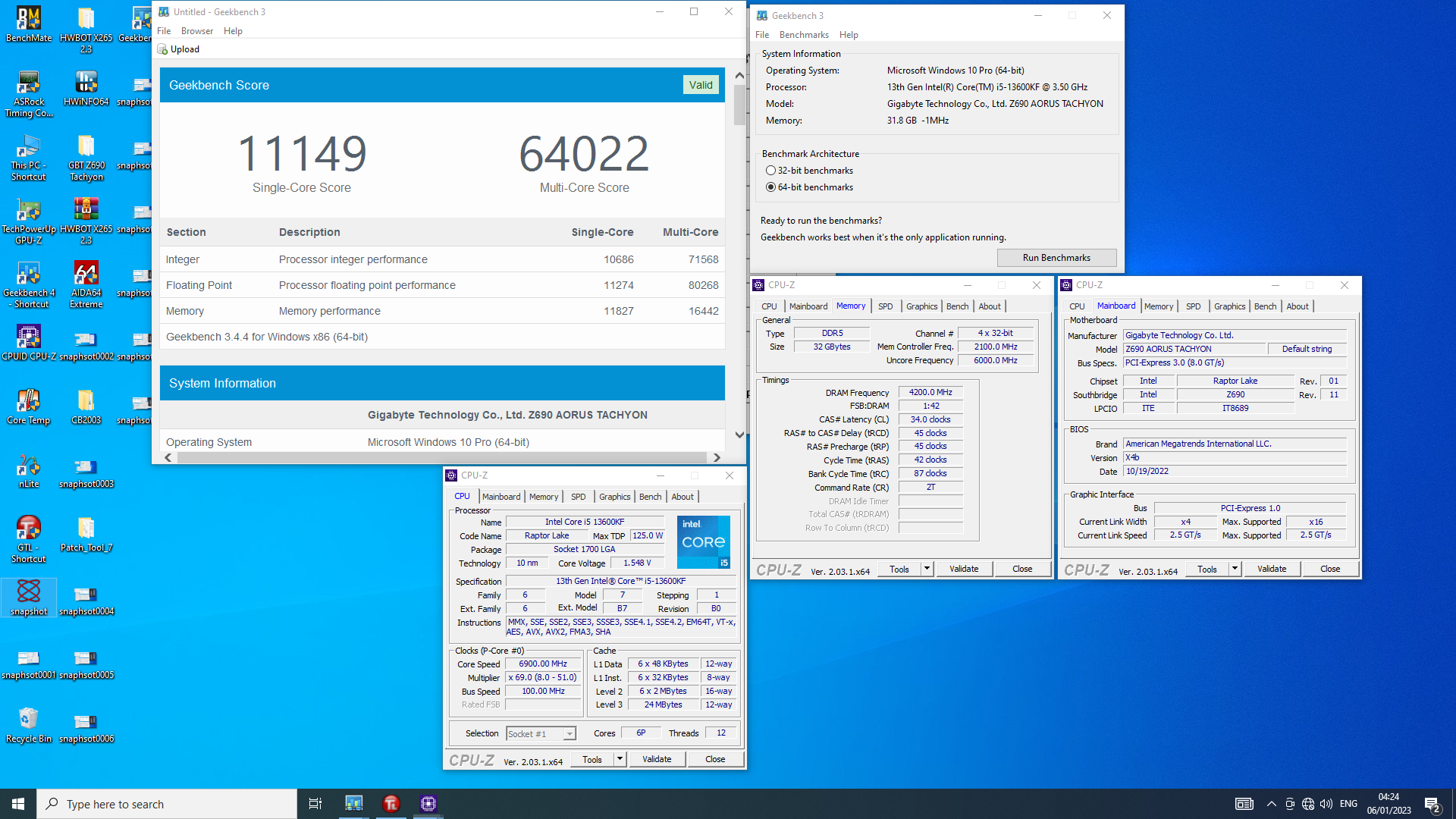Launch AIDA64 Extreme desktop icon
1456x819 pixels.
[86, 285]
